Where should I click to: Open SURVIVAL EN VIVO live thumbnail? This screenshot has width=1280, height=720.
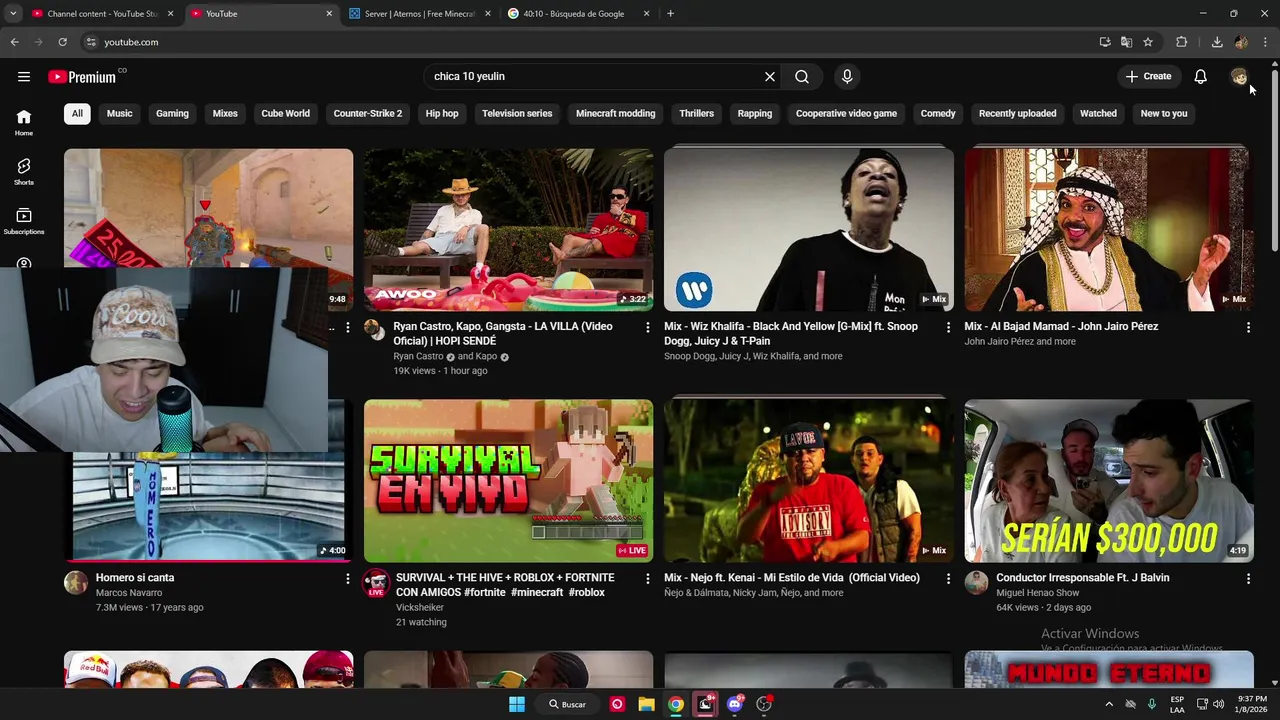508,481
